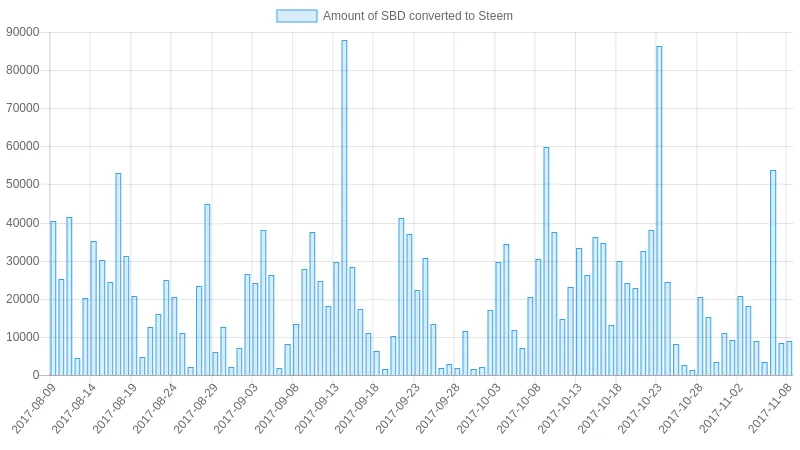
Task: Click the y-axis label 10000
Action: (x=23, y=337)
